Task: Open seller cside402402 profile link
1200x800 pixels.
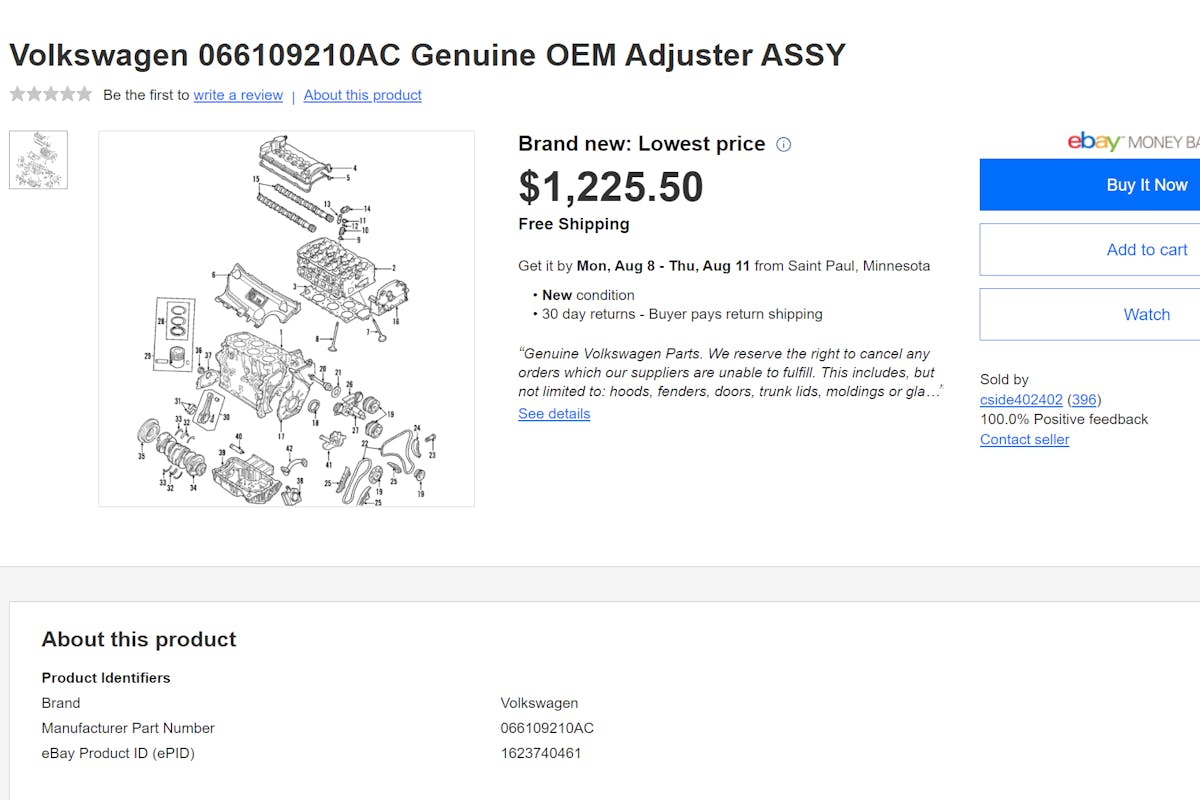Action: coord(1021,399)
